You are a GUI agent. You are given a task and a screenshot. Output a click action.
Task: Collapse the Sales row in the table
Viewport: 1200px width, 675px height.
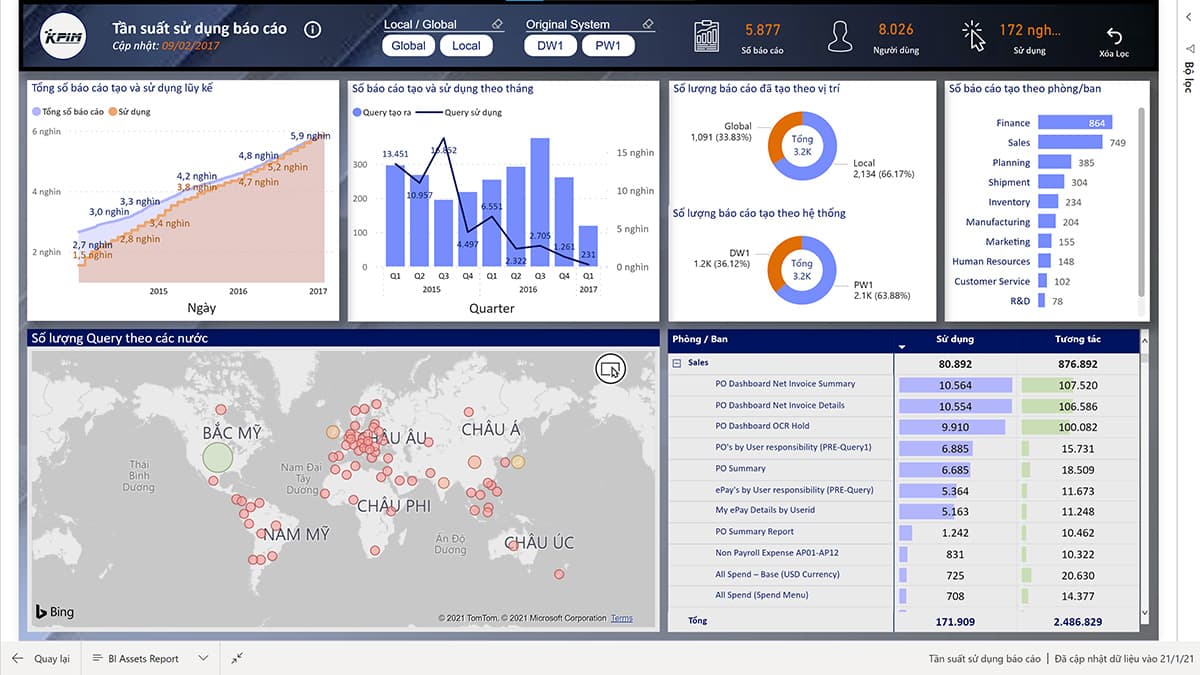pyautogui.click(x=677, y=363)
